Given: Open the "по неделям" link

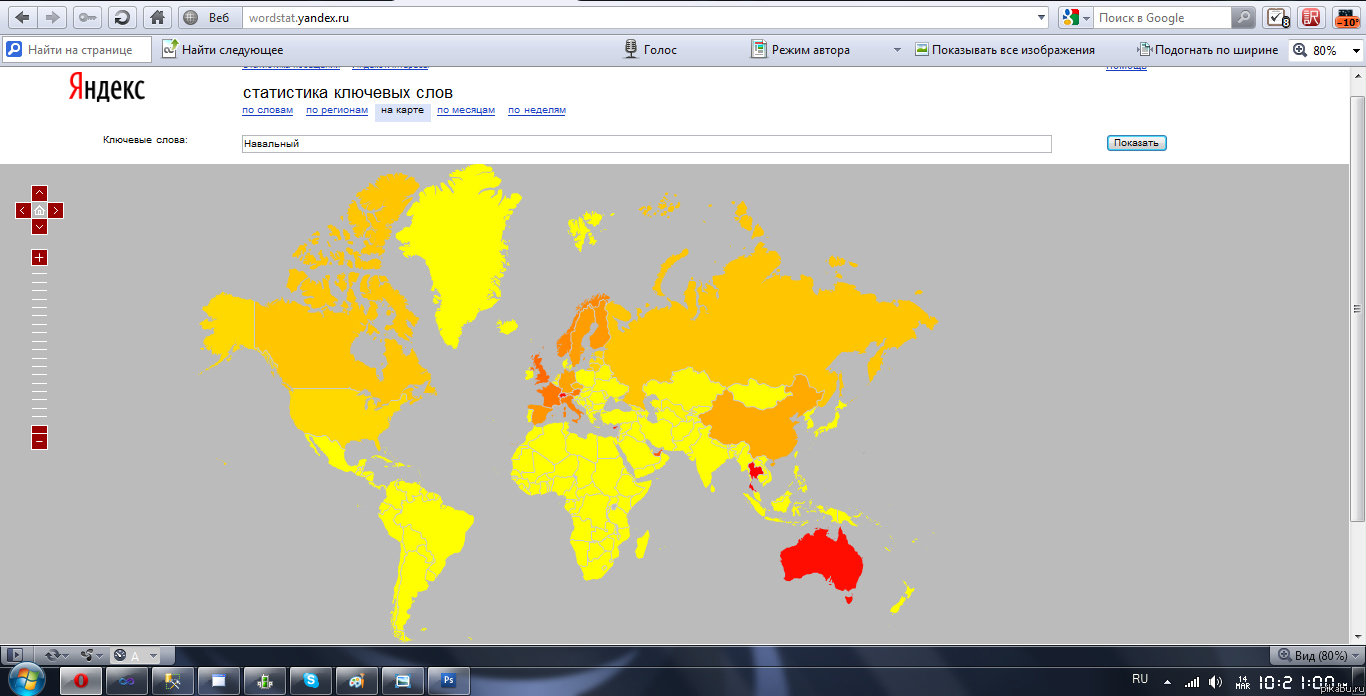Looking at the screenshot, I should (x=536, y=110).
